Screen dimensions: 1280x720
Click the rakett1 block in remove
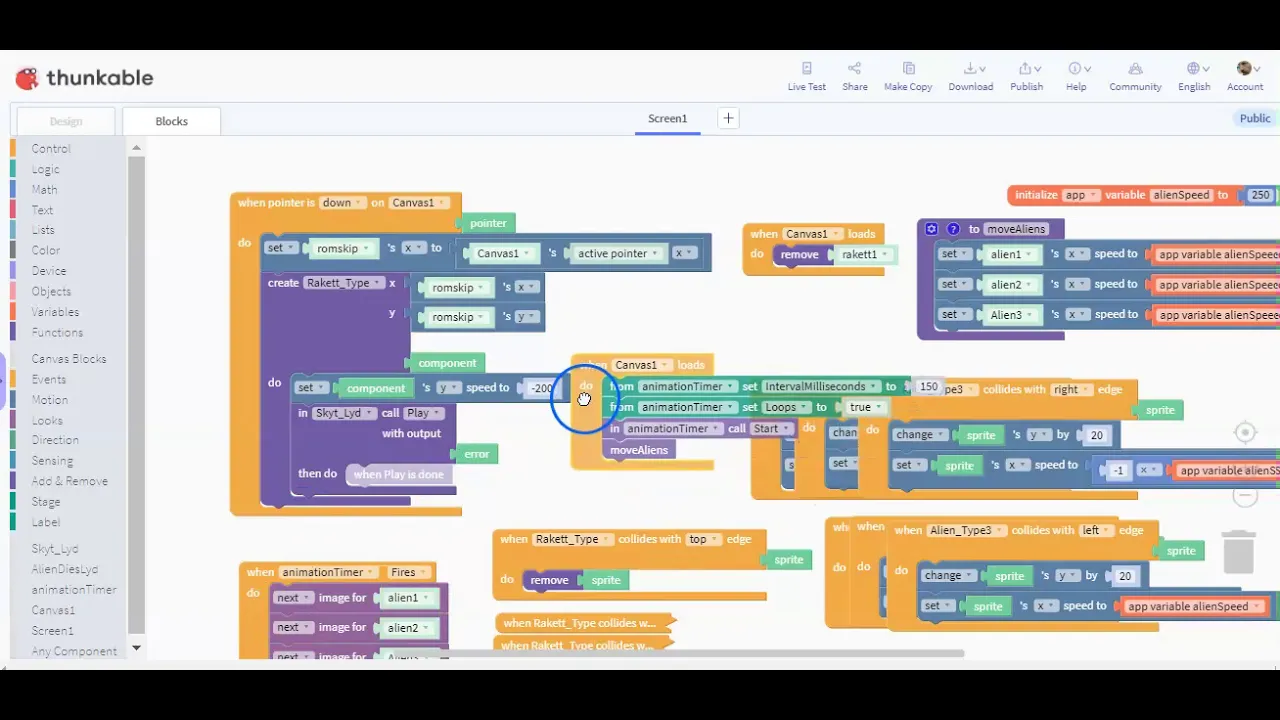864,254
